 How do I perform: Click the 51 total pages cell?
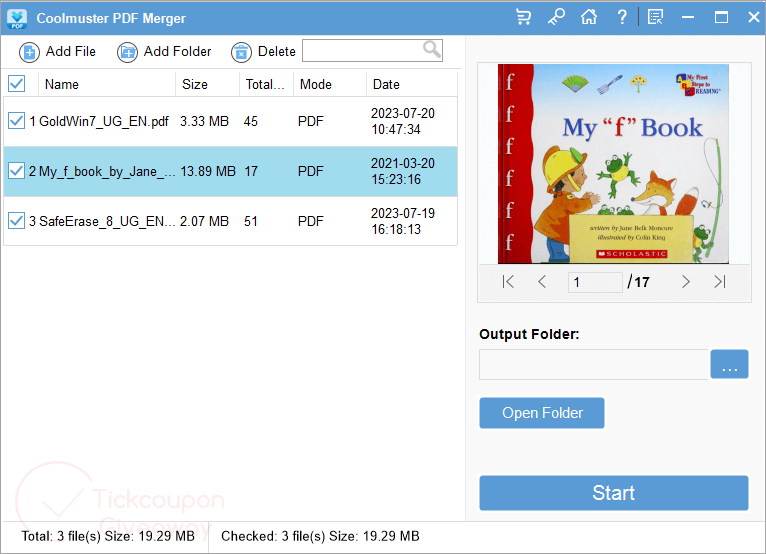pyautogui.click(x=251, y=221)
